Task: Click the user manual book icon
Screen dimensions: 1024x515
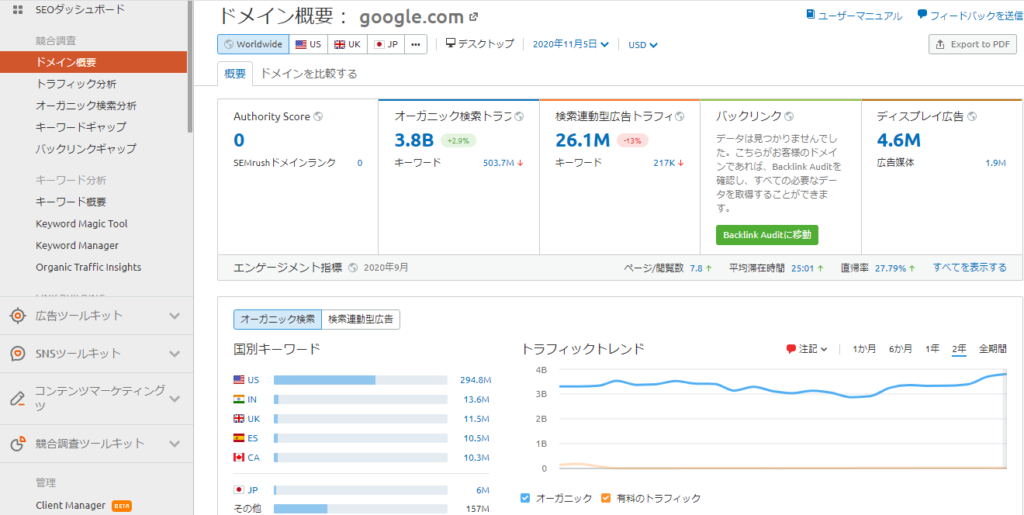Action: point(810,14)
